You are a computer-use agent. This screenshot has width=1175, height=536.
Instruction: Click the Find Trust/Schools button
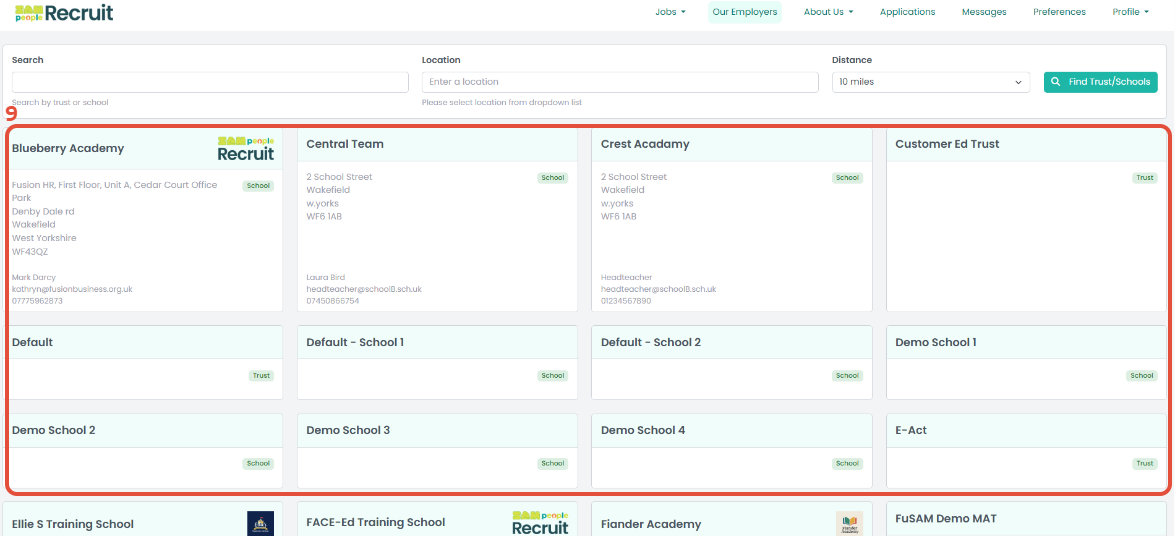[x=1101, y=82]
